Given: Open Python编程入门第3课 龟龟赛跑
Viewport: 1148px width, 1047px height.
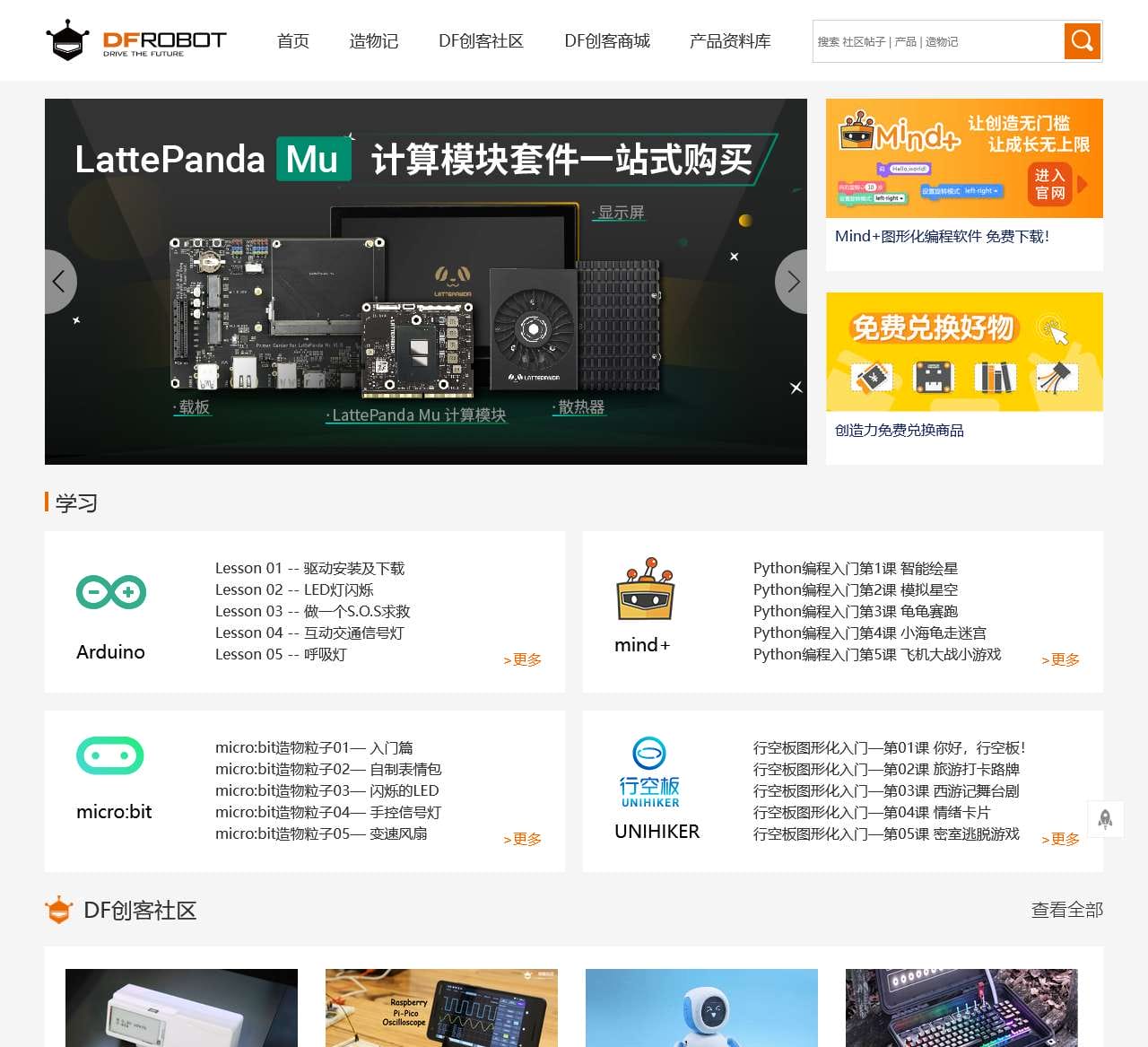Looking at the screenshot, I should tap(856, 611).
